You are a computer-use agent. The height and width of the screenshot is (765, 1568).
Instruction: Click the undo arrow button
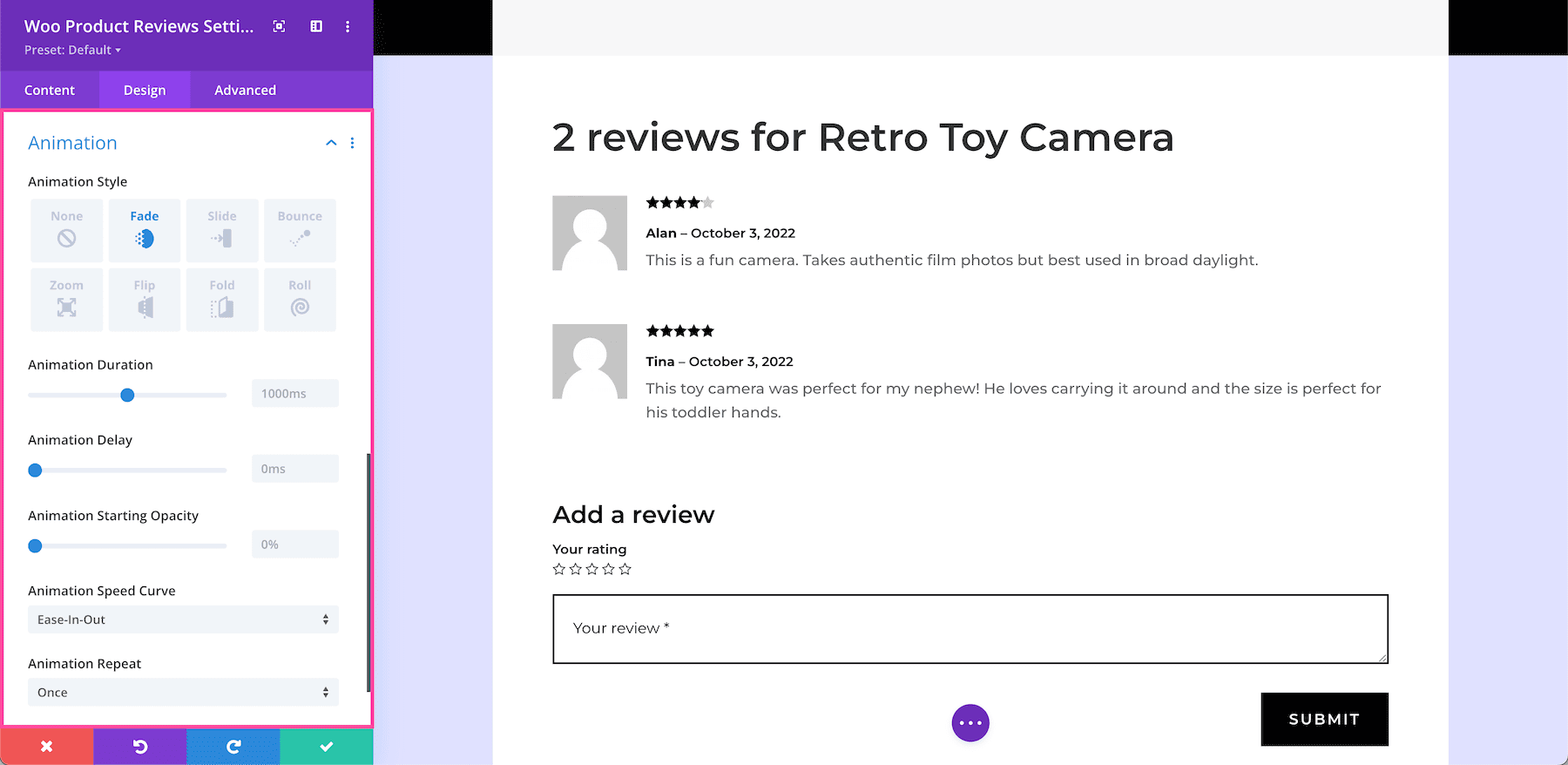pyautogui.click(x=140, y=747)
